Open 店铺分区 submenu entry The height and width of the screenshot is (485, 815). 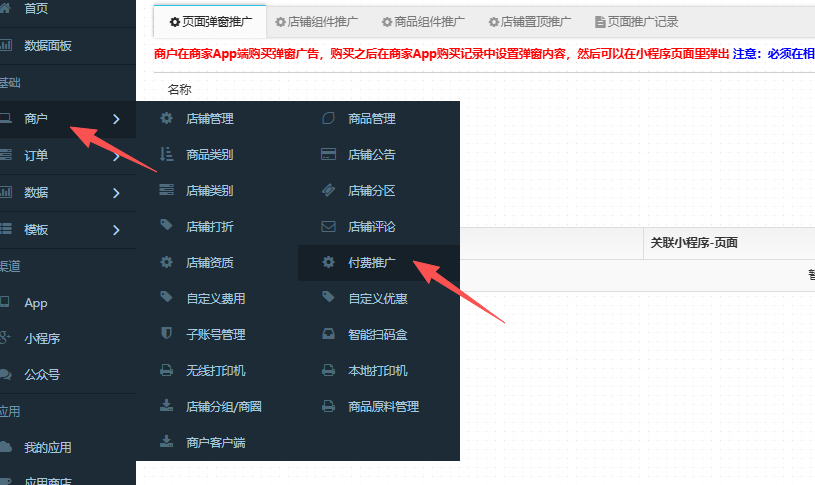point(372,190)
